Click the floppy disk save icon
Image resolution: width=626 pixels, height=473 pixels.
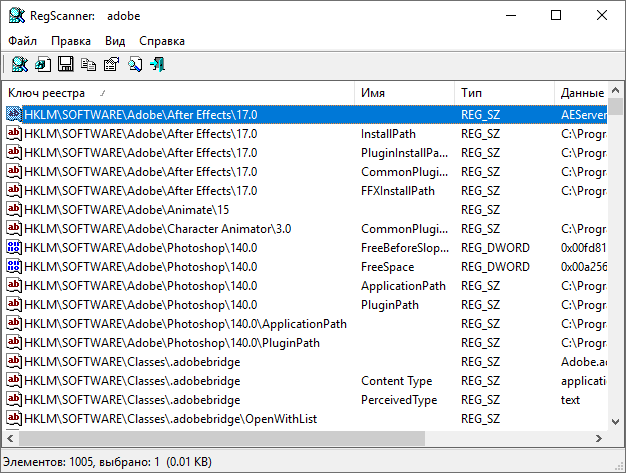pyautogui.click(x=65, y=64)
